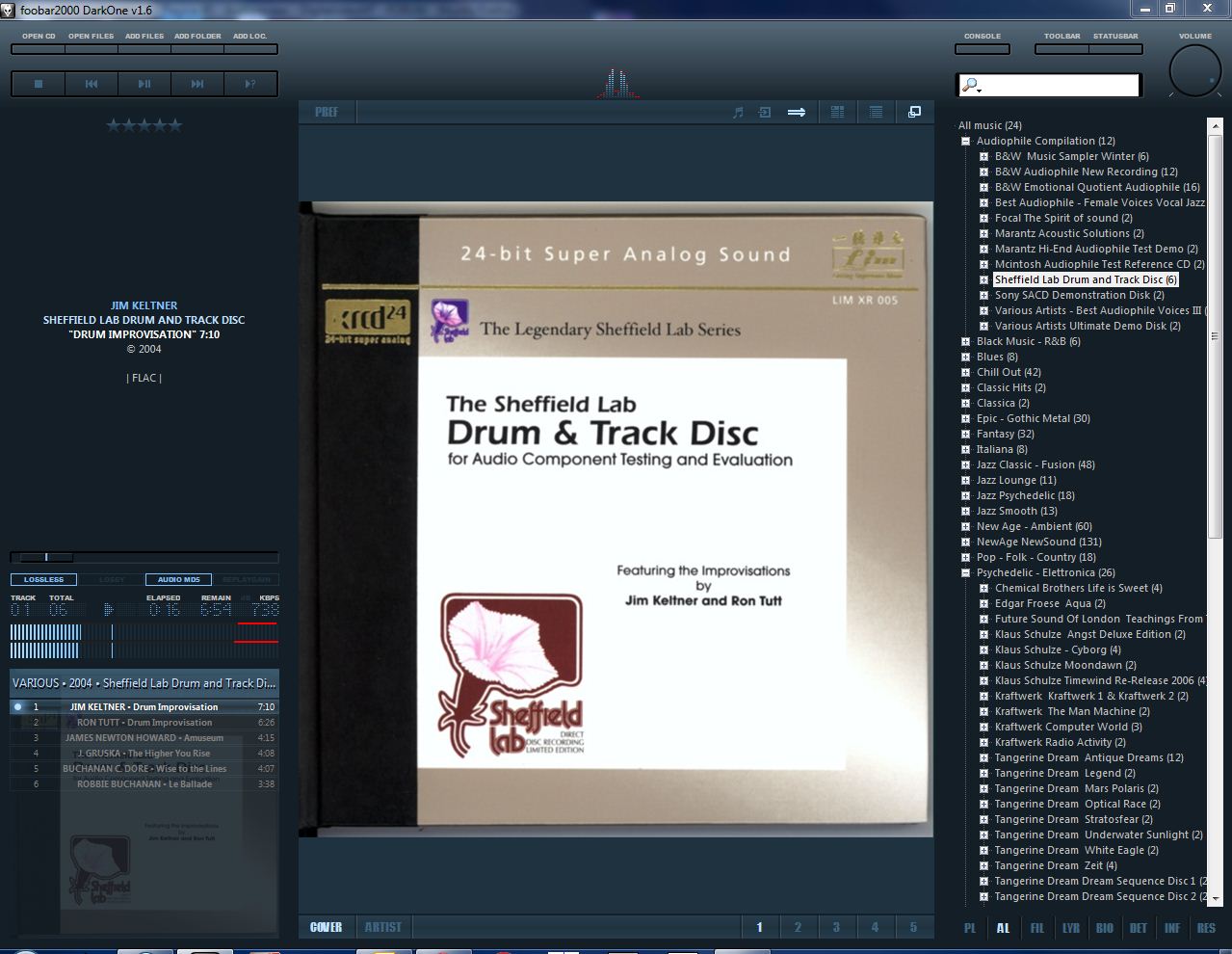This screenshot has width=1232, height=954.
Task: Select Tangerine Dream Stratosfear album
Action: tap(1074, 819)
